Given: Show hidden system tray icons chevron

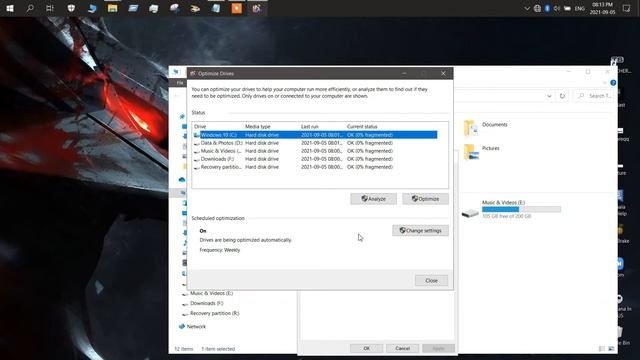Looking at the screenshot, I should point(527,9).
